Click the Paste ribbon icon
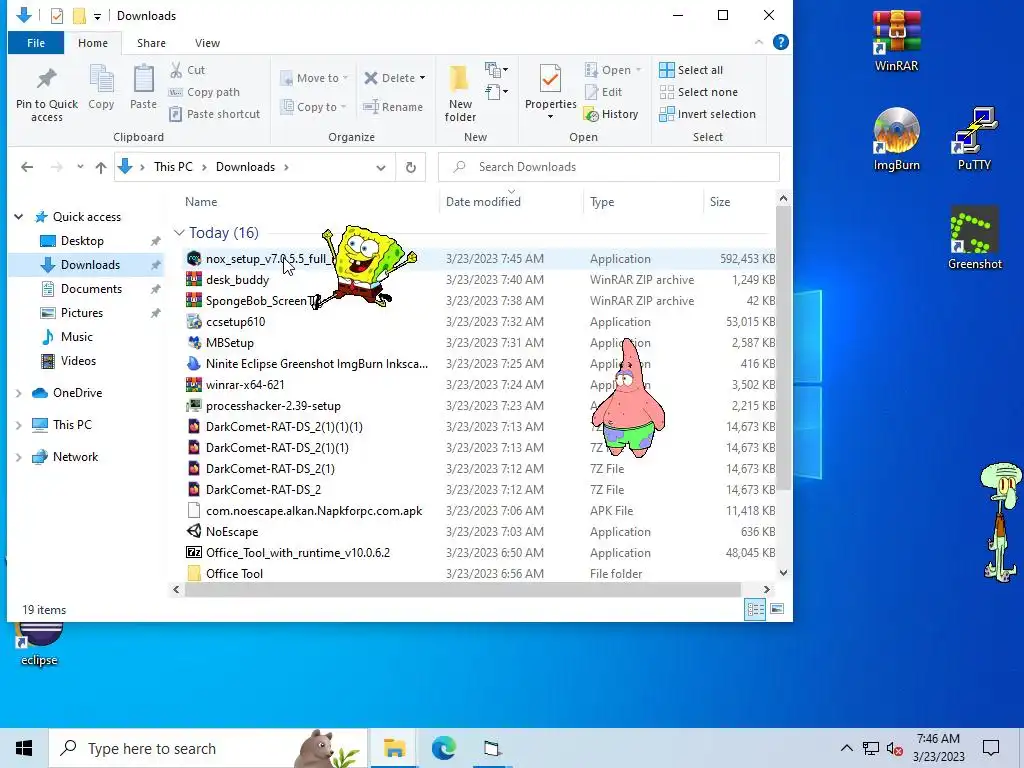 (143, 87)
